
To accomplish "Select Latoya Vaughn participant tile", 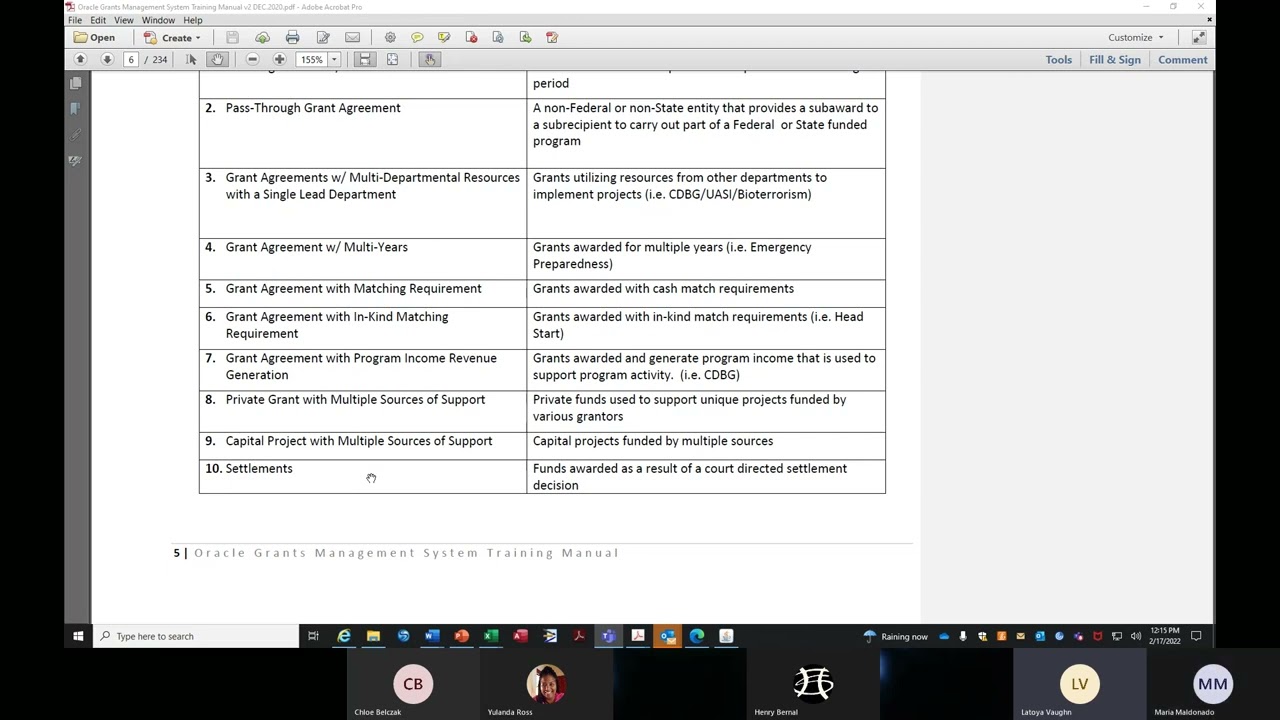I will click(1079, 685).
